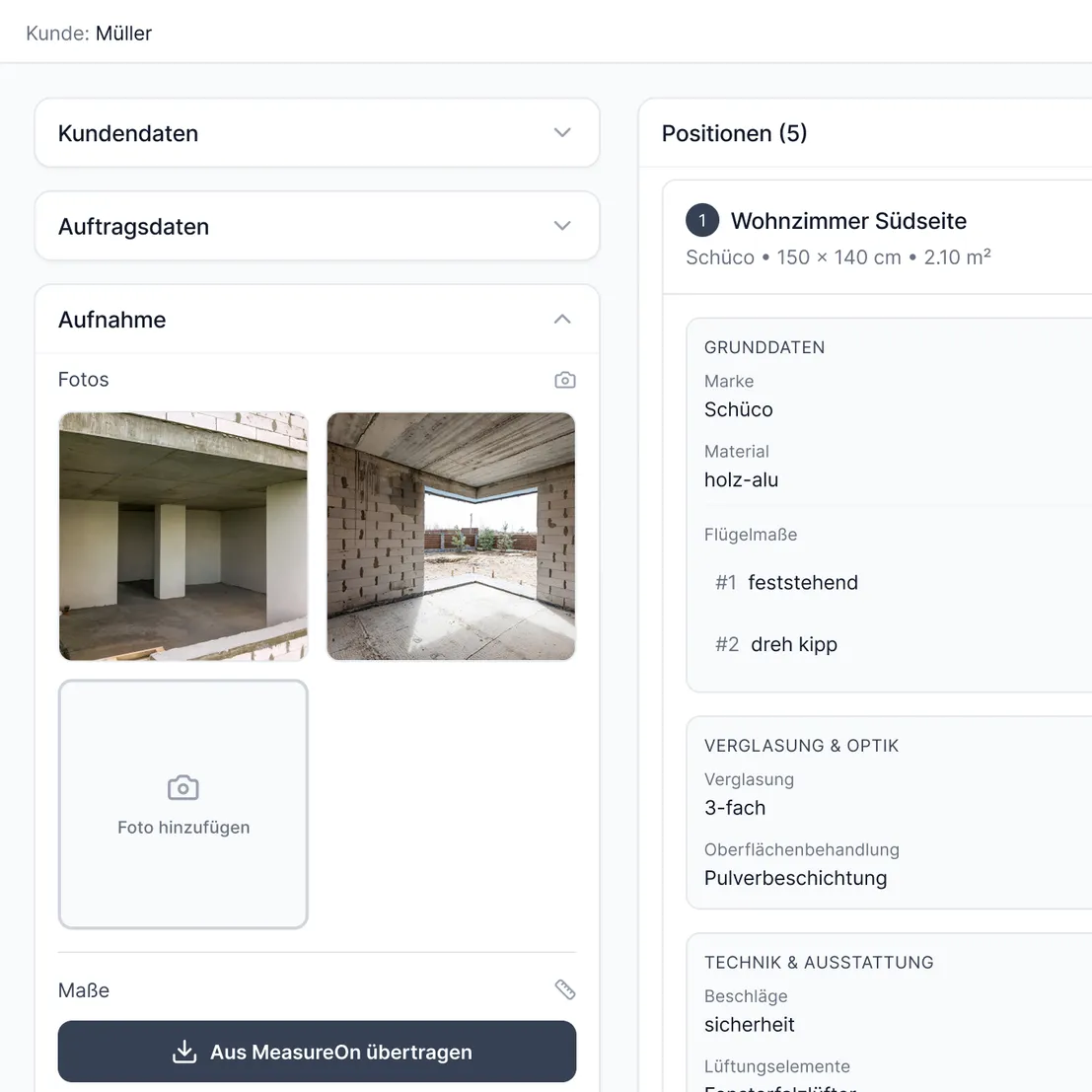This screenshot has height=1092, width=1092.
Task: Click the ruler icon next to Maße
Action: (x=564, y=989)
